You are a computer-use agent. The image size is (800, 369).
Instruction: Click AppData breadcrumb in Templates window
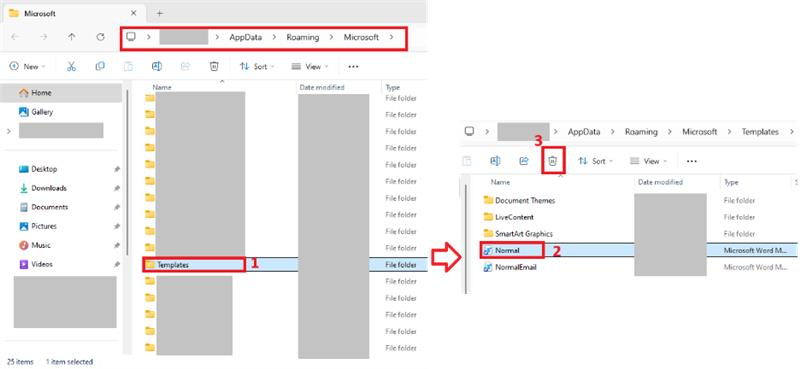click(x=584, y=132)
